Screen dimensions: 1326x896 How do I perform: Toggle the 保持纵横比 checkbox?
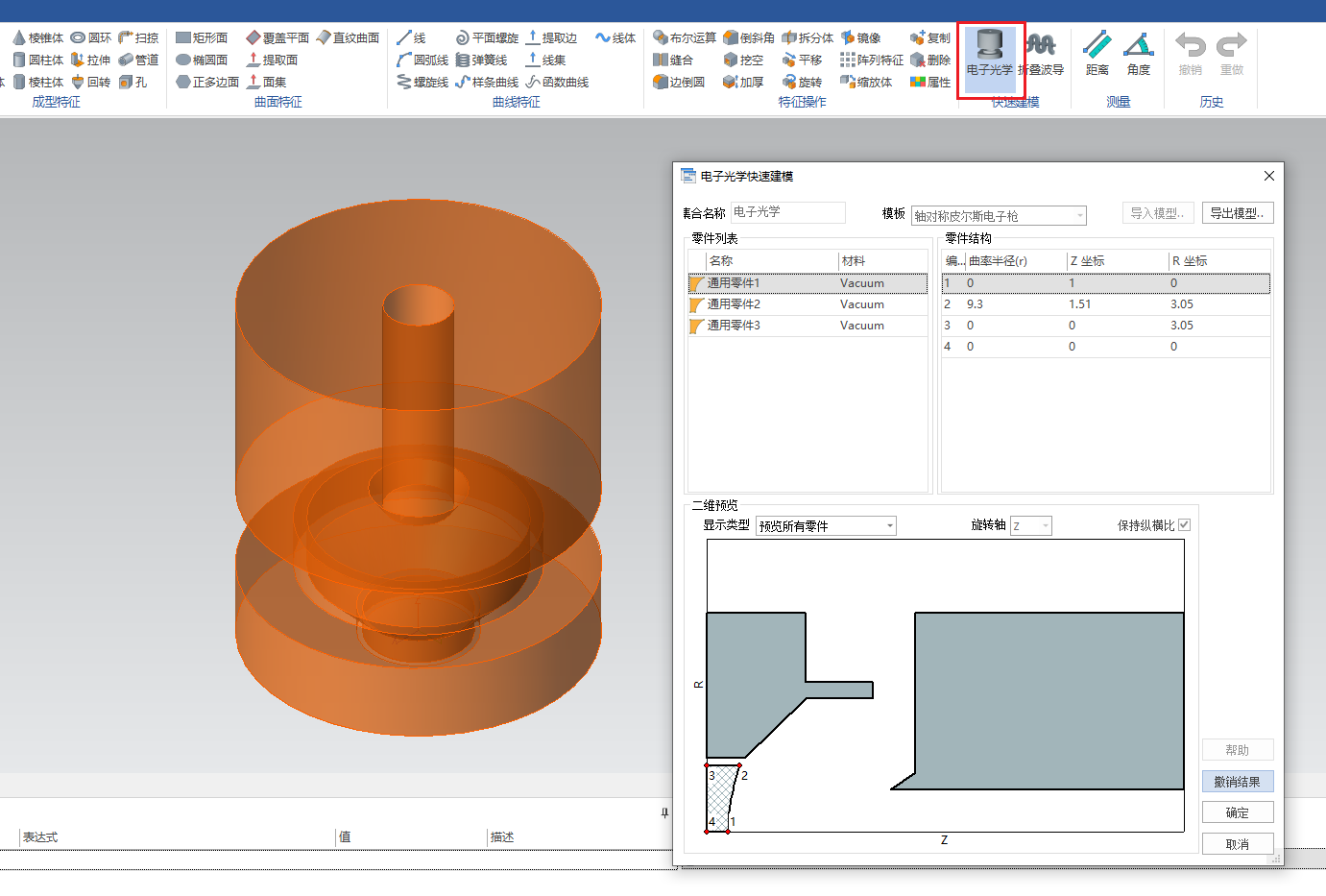click(1184, 524)
